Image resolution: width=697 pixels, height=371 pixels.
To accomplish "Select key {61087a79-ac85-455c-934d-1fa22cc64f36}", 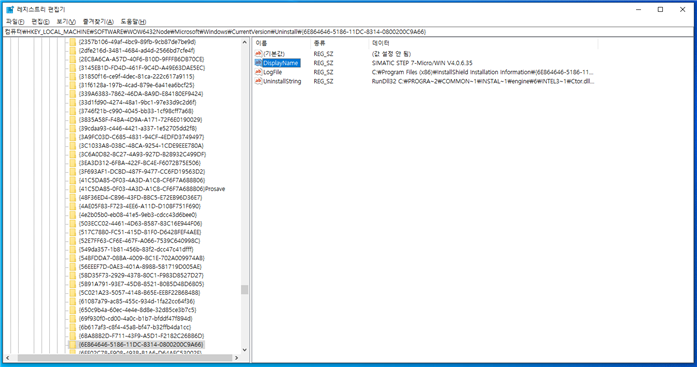I will tap(136, 301).
